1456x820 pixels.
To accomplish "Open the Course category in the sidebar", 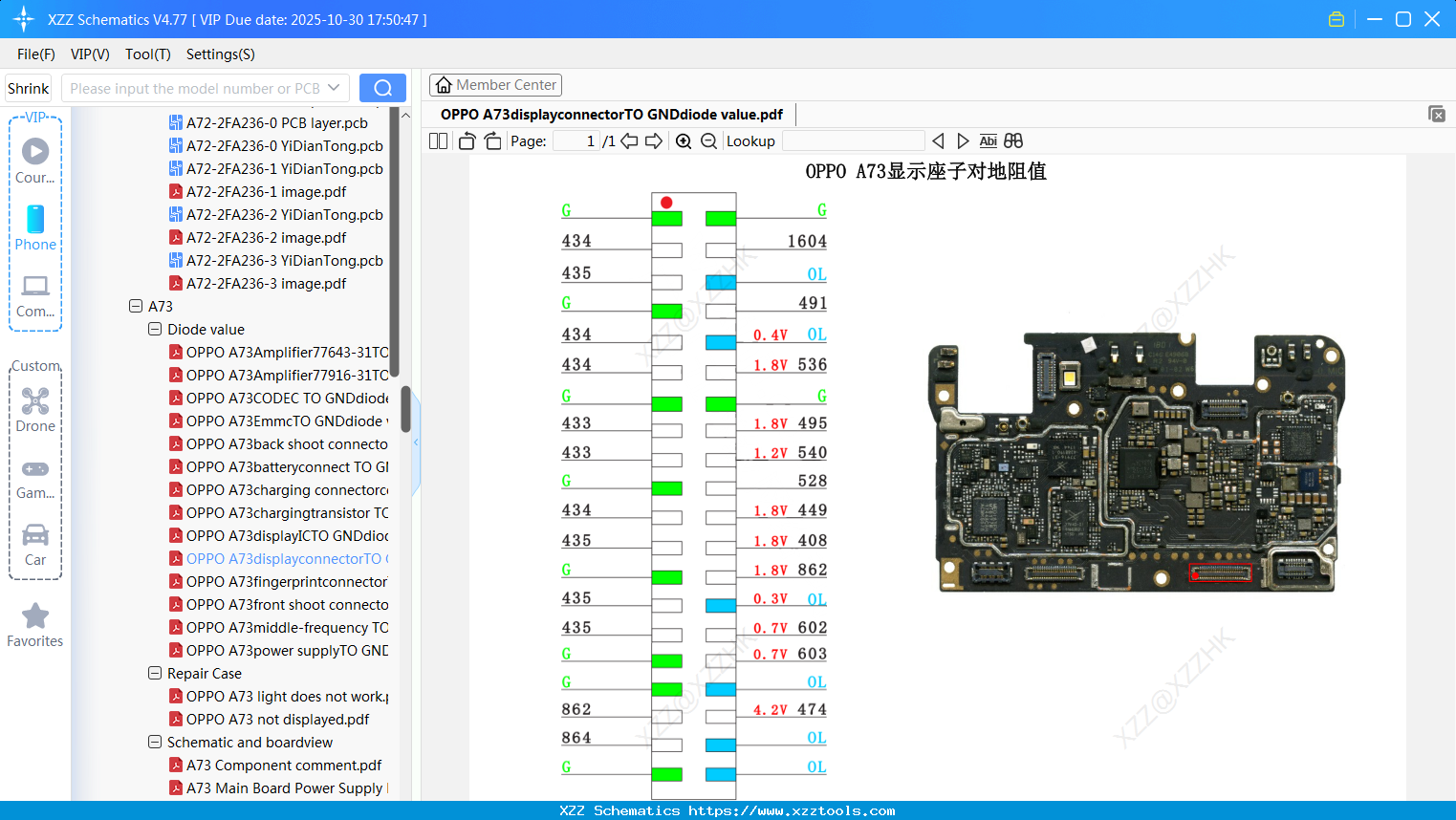I will point(35,162).
